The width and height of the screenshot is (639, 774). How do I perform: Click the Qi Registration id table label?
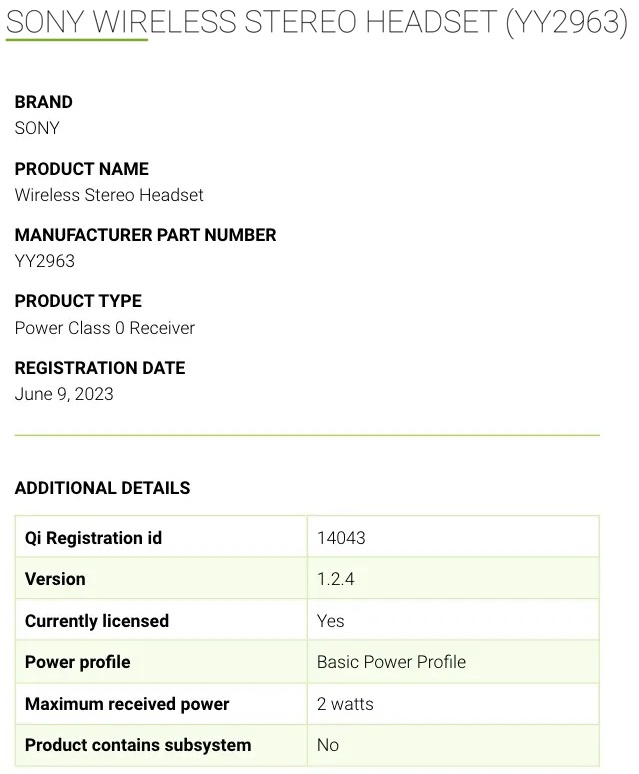click(93, 538)
